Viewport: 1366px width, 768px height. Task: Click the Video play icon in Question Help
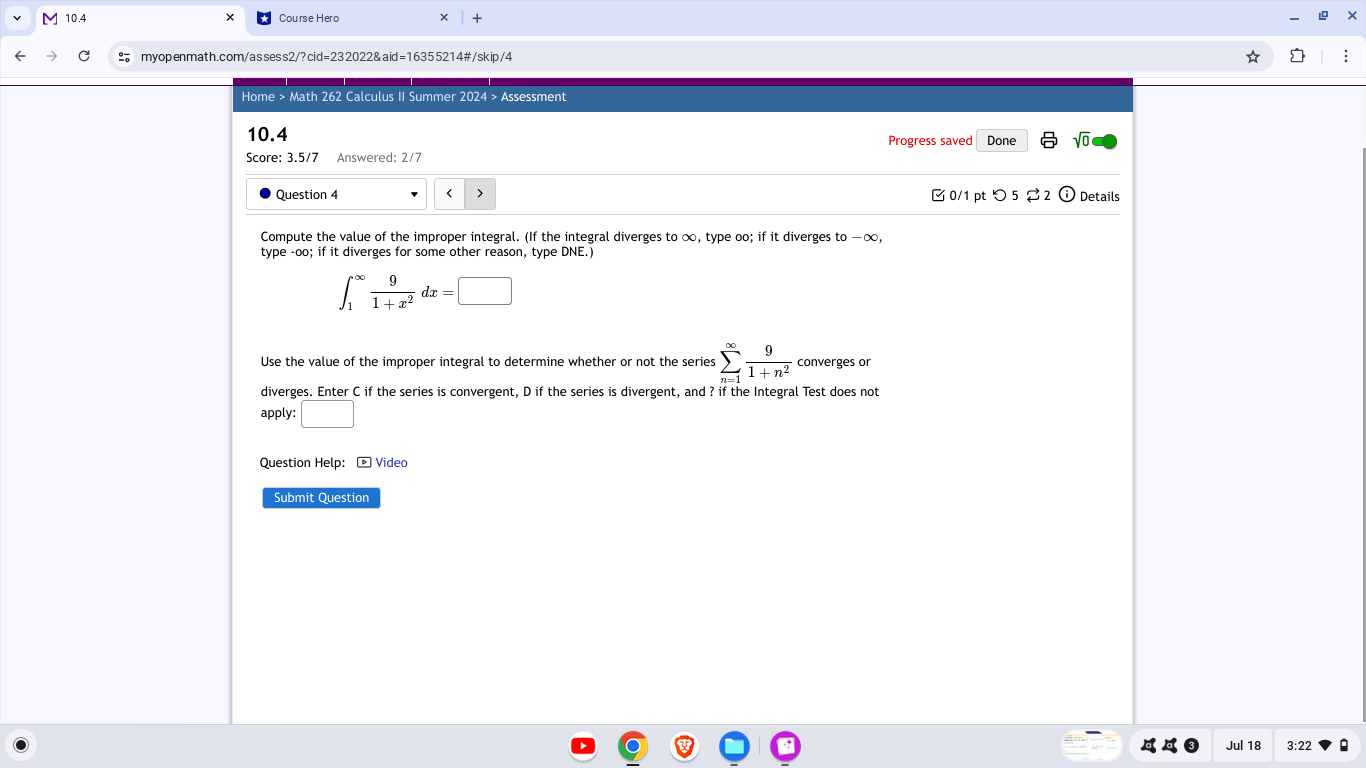362,462
